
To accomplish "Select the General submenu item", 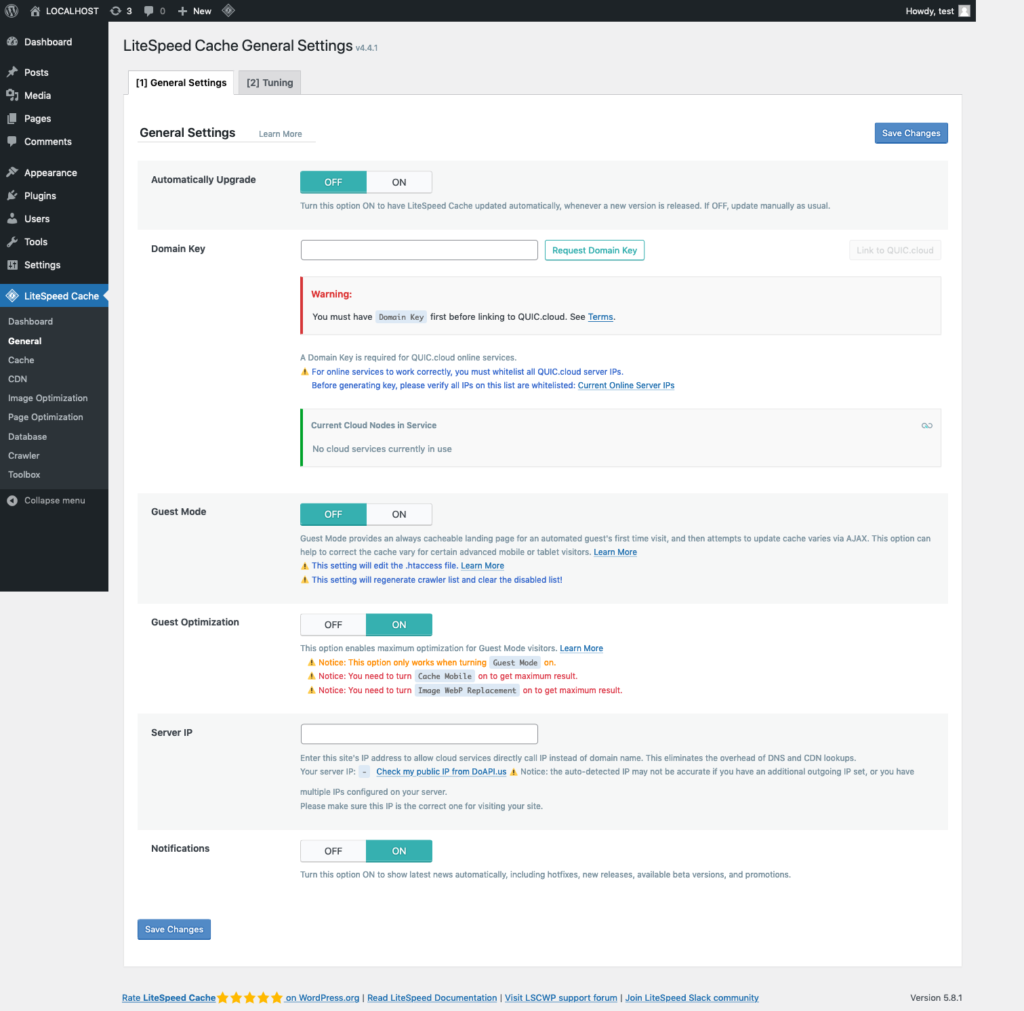I will pyautogui.click(x=25, y=341).
